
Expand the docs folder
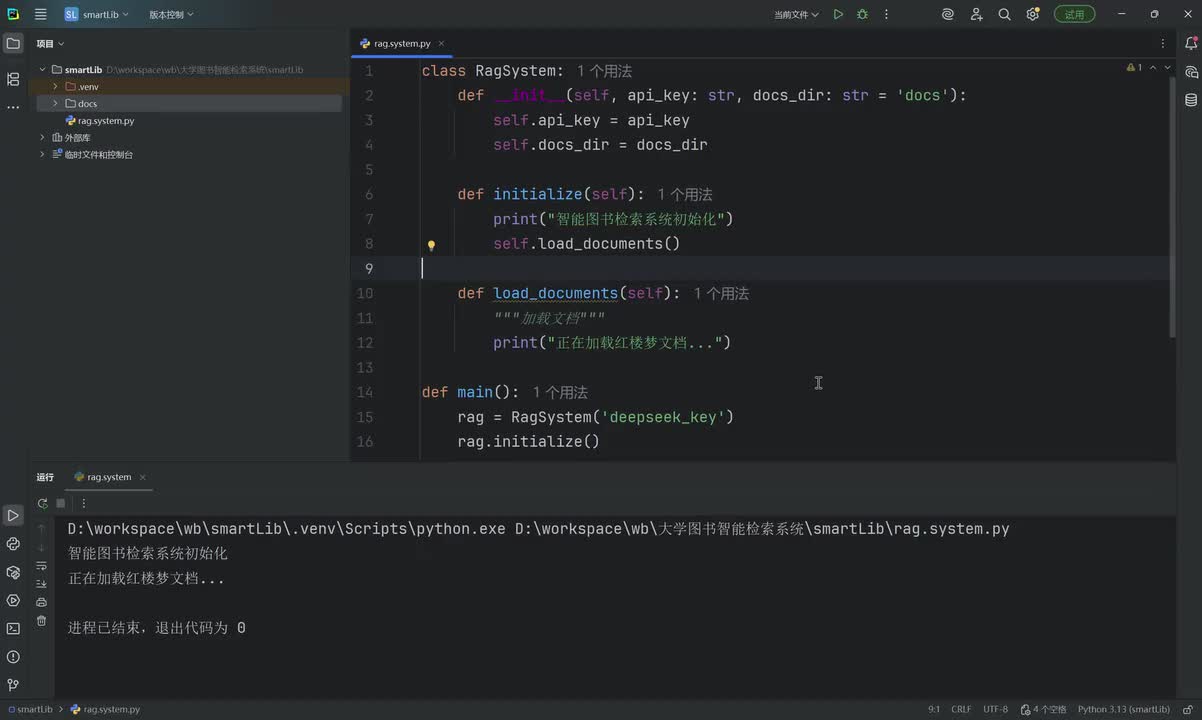56,104
